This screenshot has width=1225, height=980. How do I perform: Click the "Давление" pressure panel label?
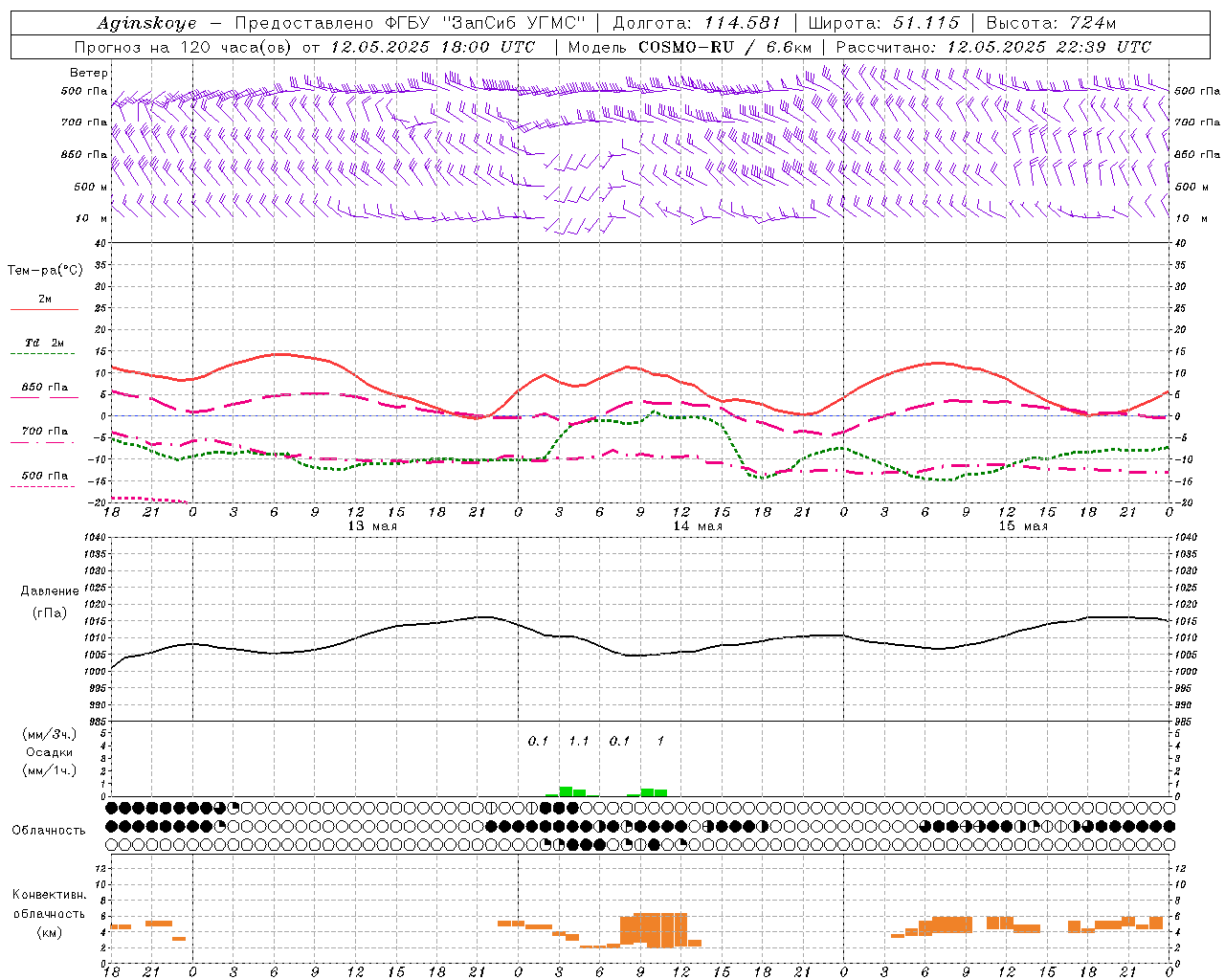pyautogui.click(x=50, y=590)
